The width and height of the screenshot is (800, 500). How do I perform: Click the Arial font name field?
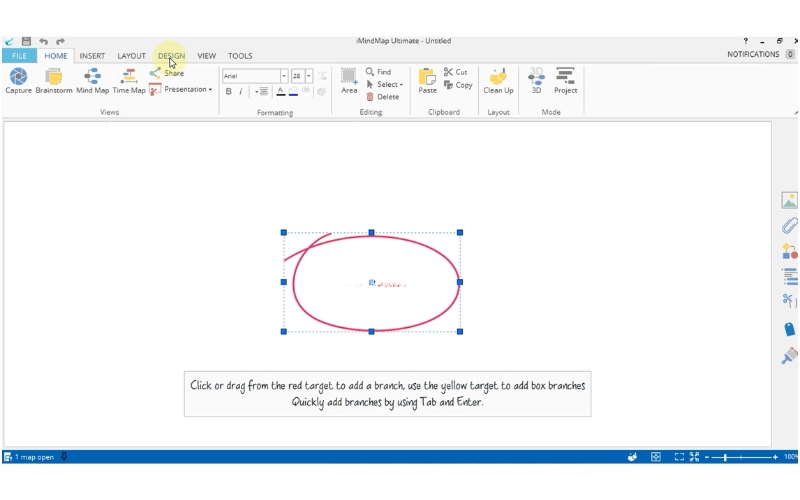point(251,76)
